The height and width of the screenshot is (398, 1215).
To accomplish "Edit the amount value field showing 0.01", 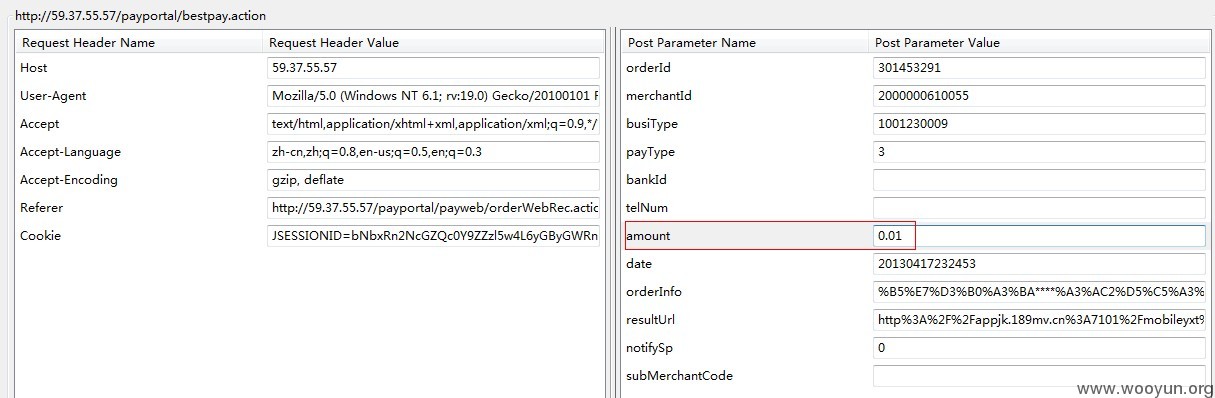I will [x=1039, y=236].
